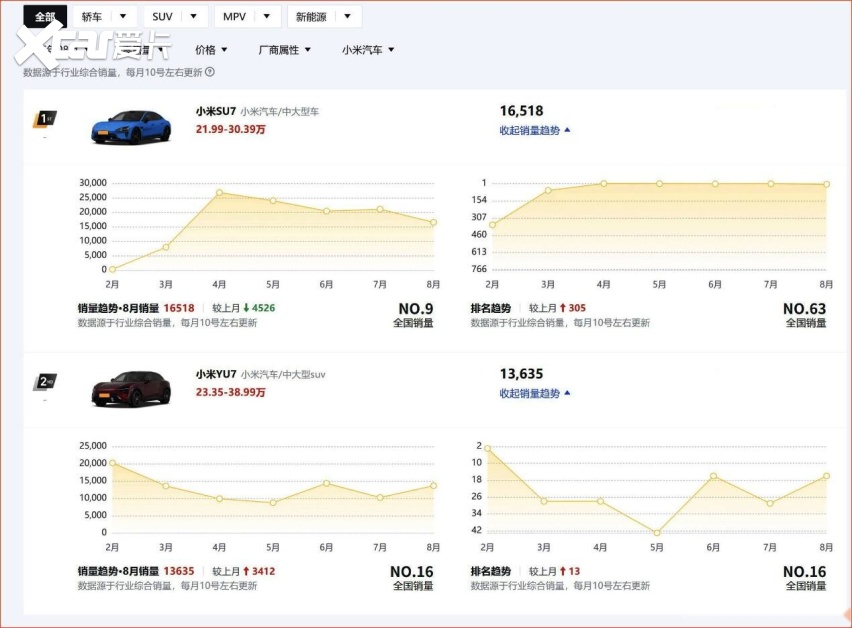Click the SU7 price 21.99-30.39万

coord(230,129)
